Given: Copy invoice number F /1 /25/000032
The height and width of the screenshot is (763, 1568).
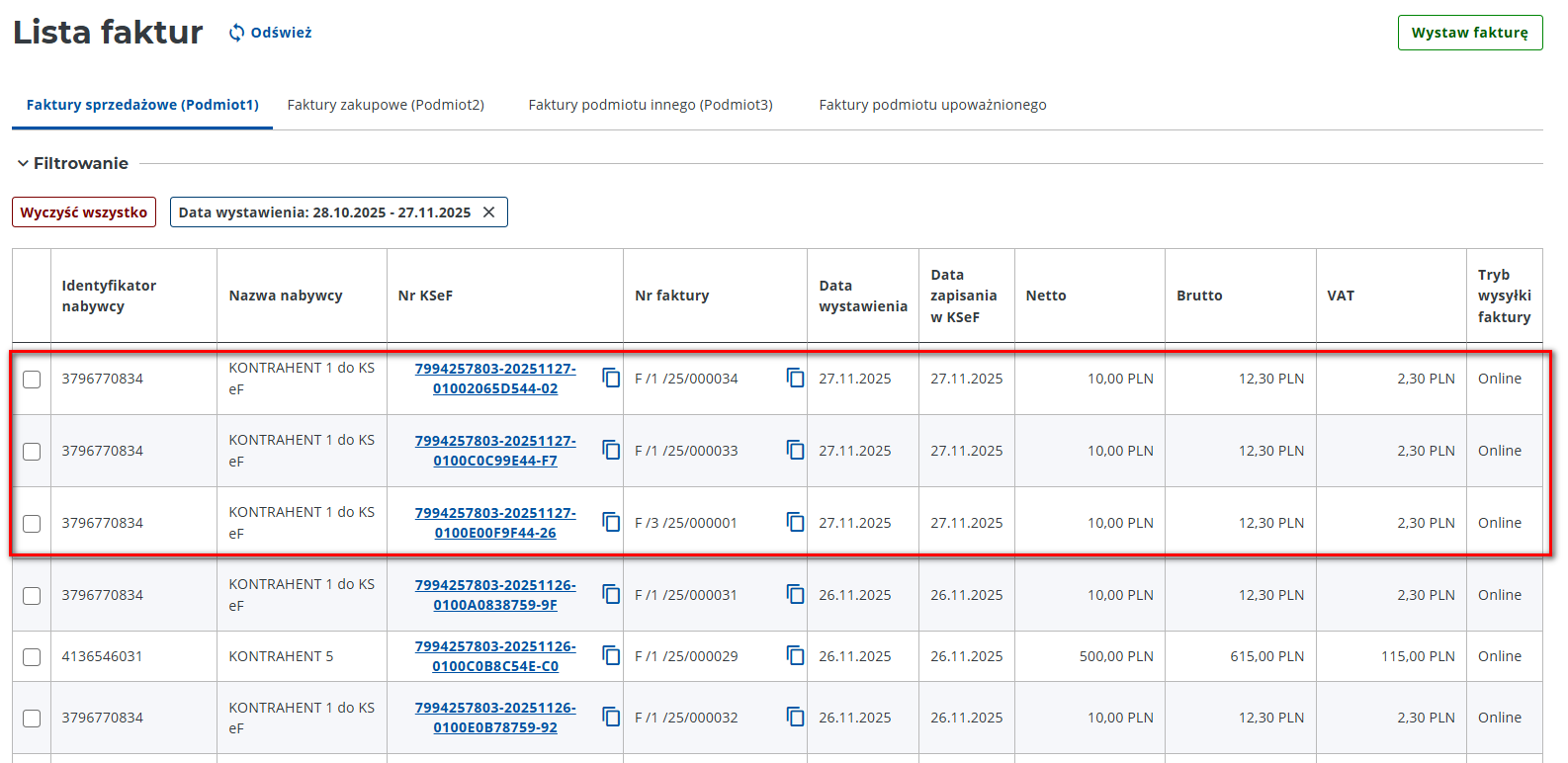Looking at the screenshot, I should pyautogui.click(x=795, y=717).
